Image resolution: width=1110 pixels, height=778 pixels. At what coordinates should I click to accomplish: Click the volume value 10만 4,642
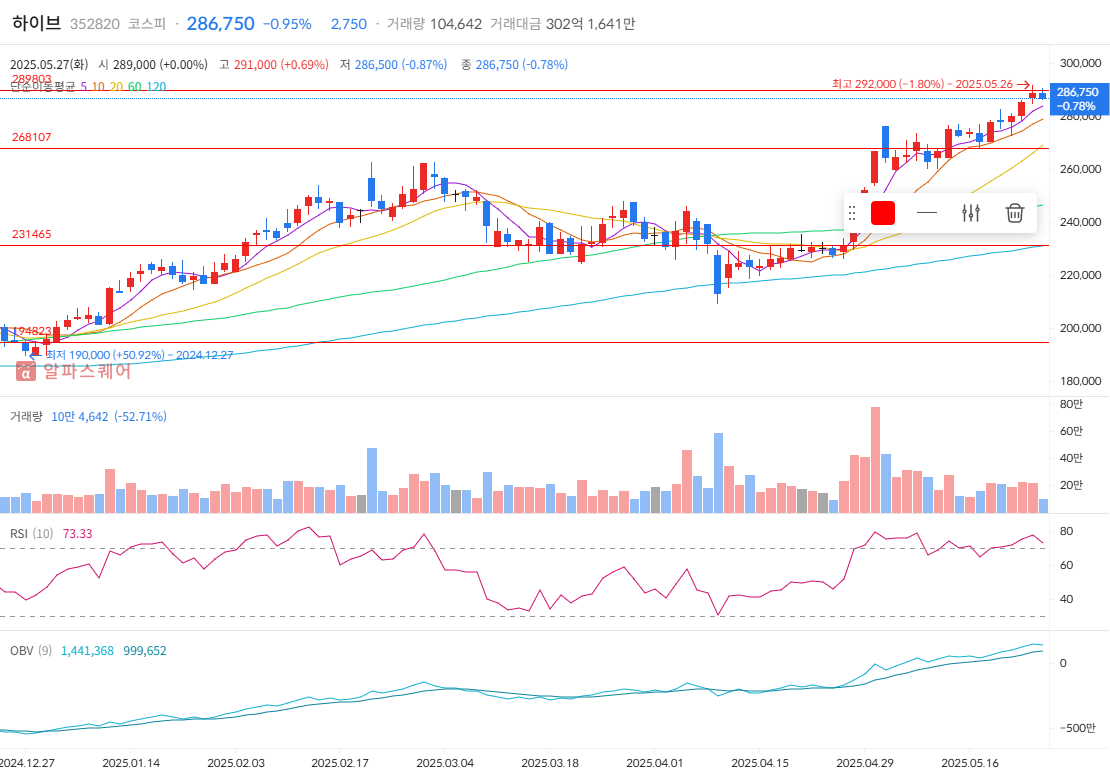pos(79,416)
